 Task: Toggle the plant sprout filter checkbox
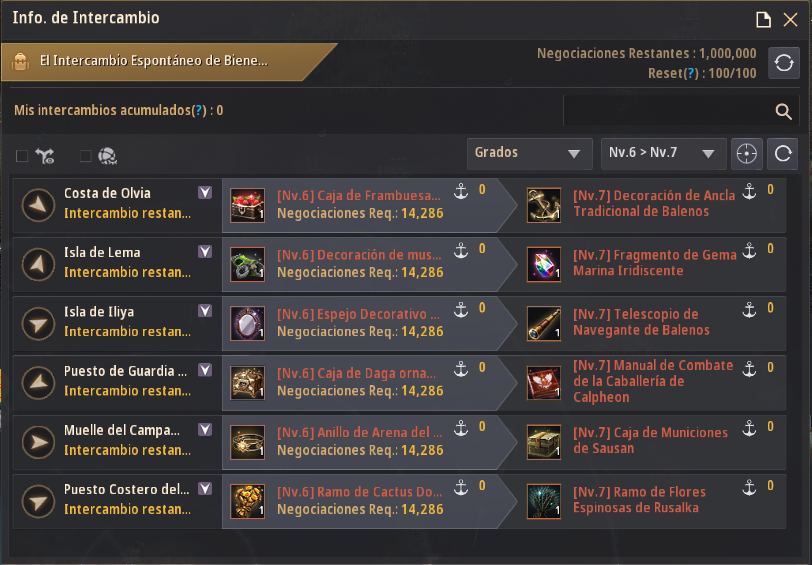point(22,156)
